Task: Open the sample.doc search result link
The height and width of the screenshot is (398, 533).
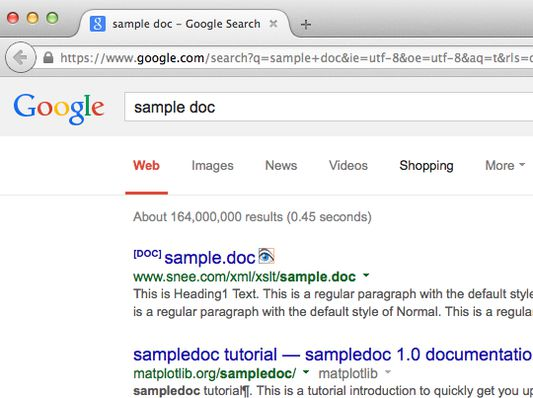Action: point(210,258)
